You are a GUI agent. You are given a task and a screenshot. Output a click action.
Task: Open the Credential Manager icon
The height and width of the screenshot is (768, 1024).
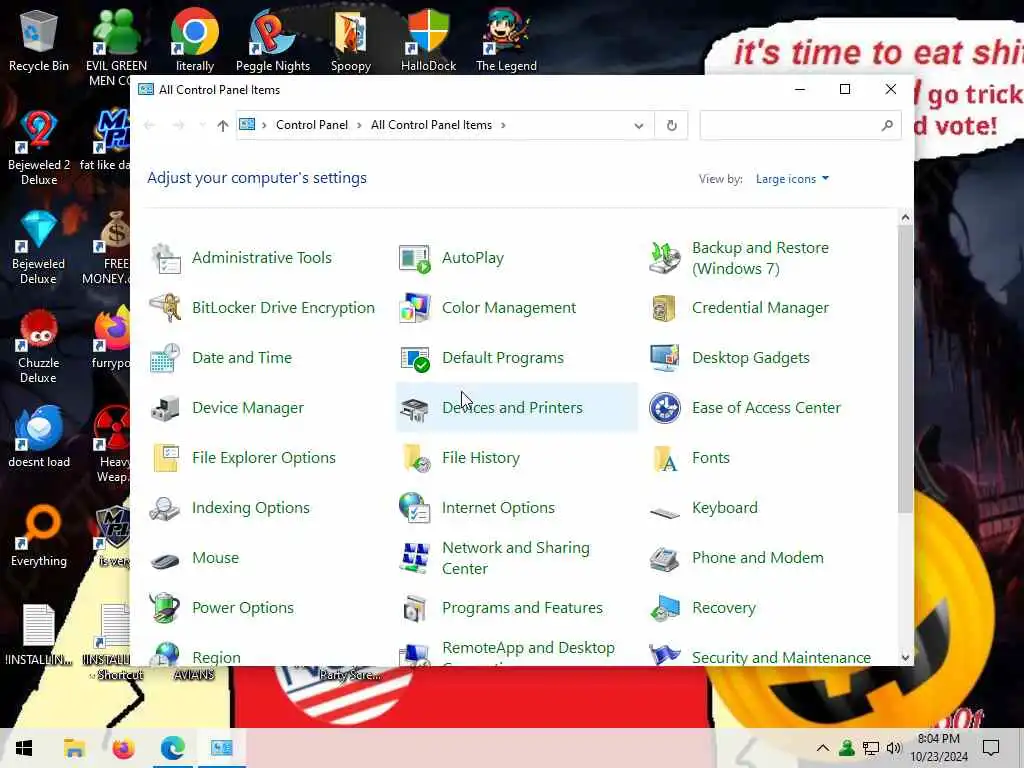coord(665,308)
